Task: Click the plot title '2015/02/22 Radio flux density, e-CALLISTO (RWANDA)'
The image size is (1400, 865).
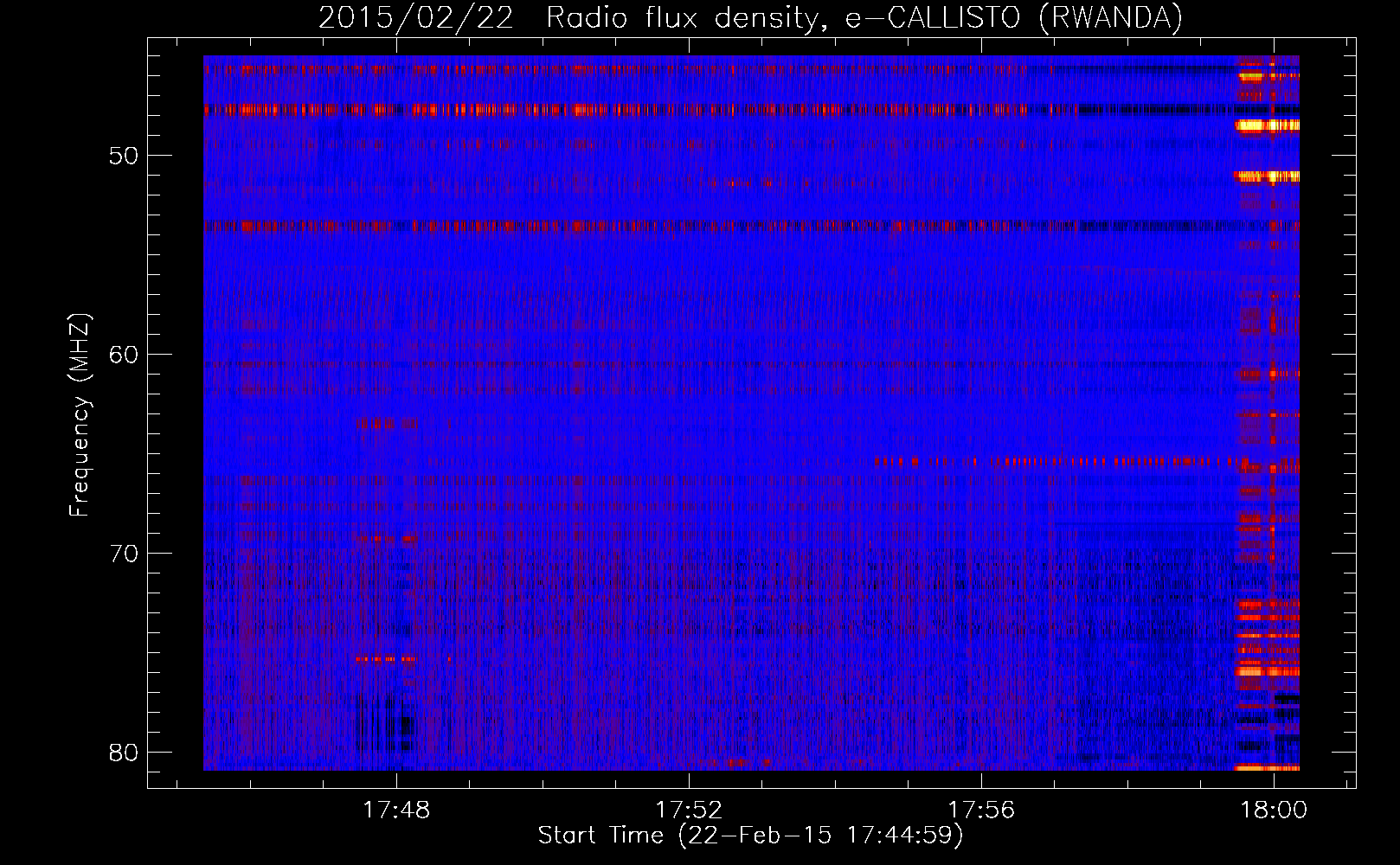Action: [x=750, y=17]
